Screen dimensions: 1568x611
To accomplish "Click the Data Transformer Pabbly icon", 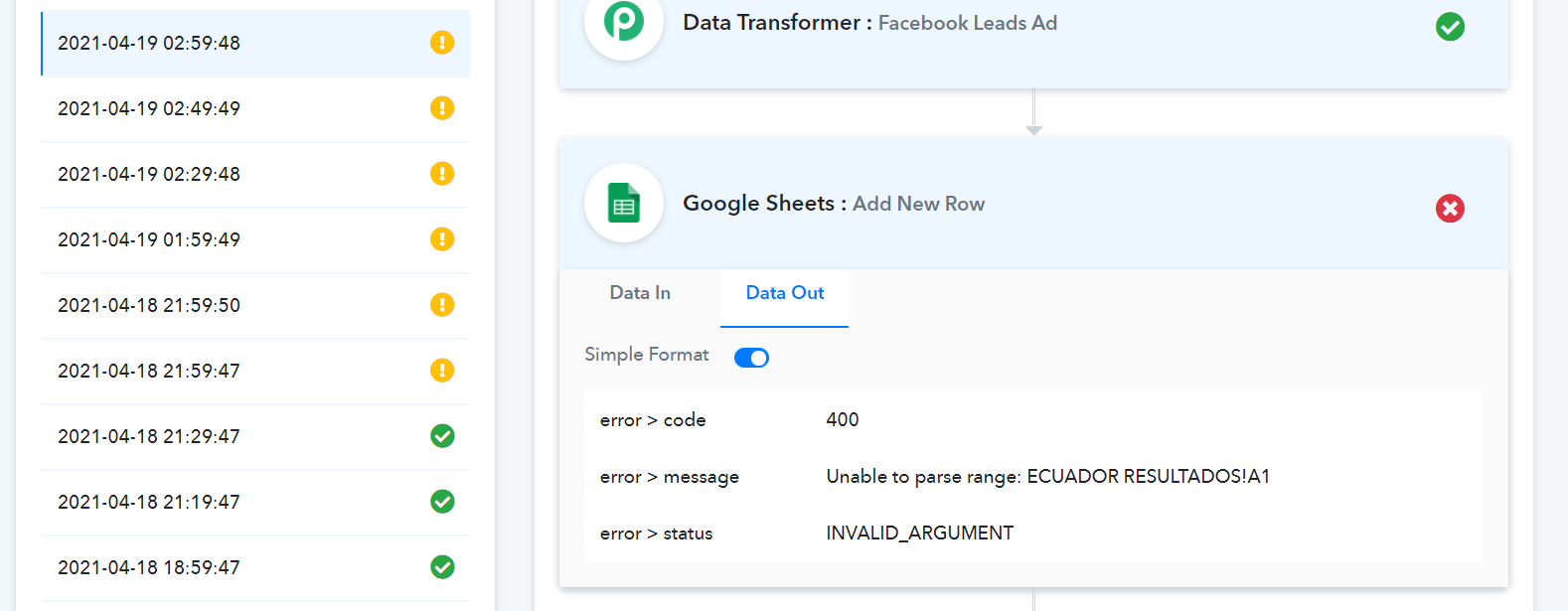I will (624, 24).
